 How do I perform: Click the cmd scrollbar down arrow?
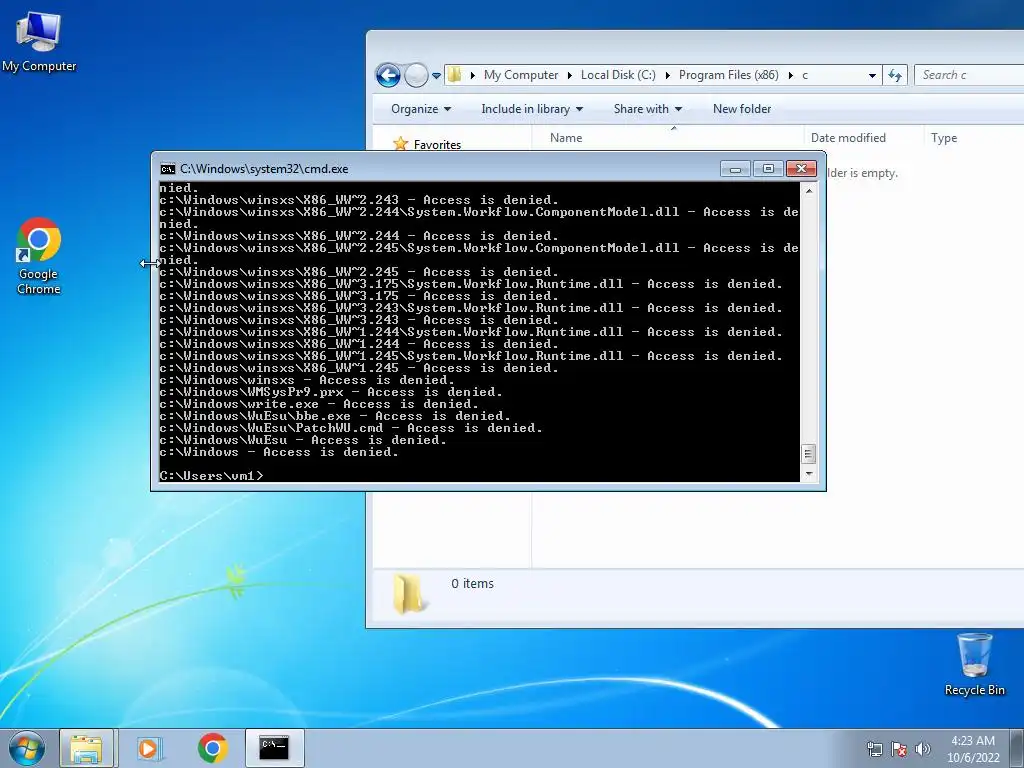pyautogui.click(x=809, y=474)
